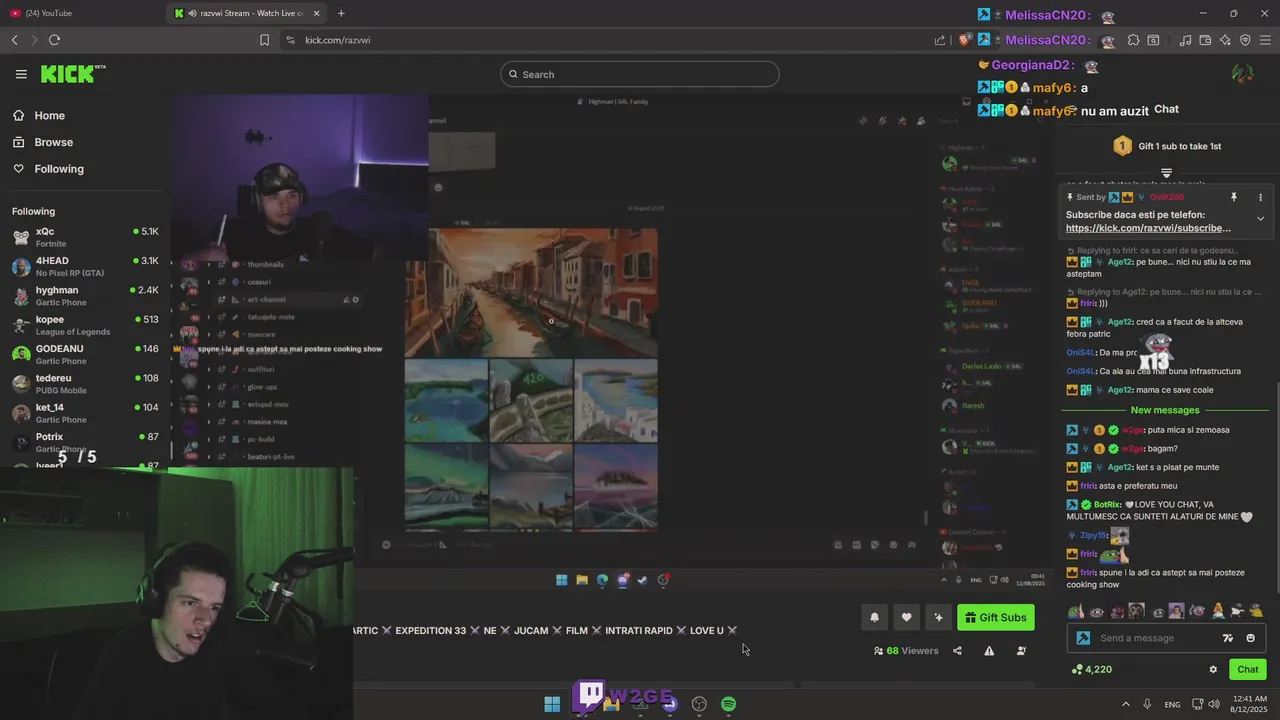
Task: Report the stream with warning triangle icon
Action: pos(989,651)
